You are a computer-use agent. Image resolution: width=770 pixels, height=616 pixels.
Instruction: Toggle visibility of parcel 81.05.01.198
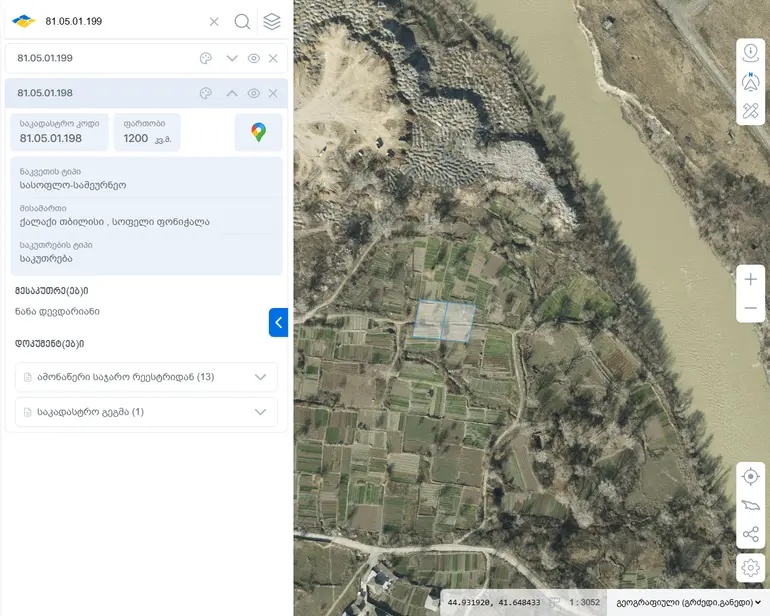click(253, 93)
